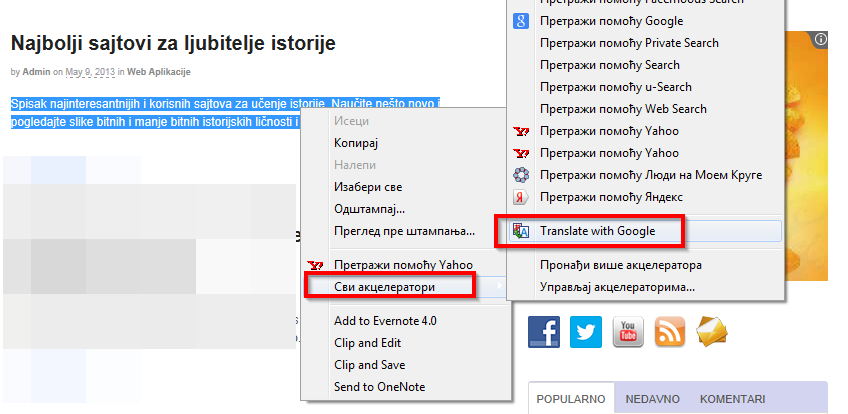Open the Twitter social icon
This screenshot has height=414, width=848.
click(586, 332)
